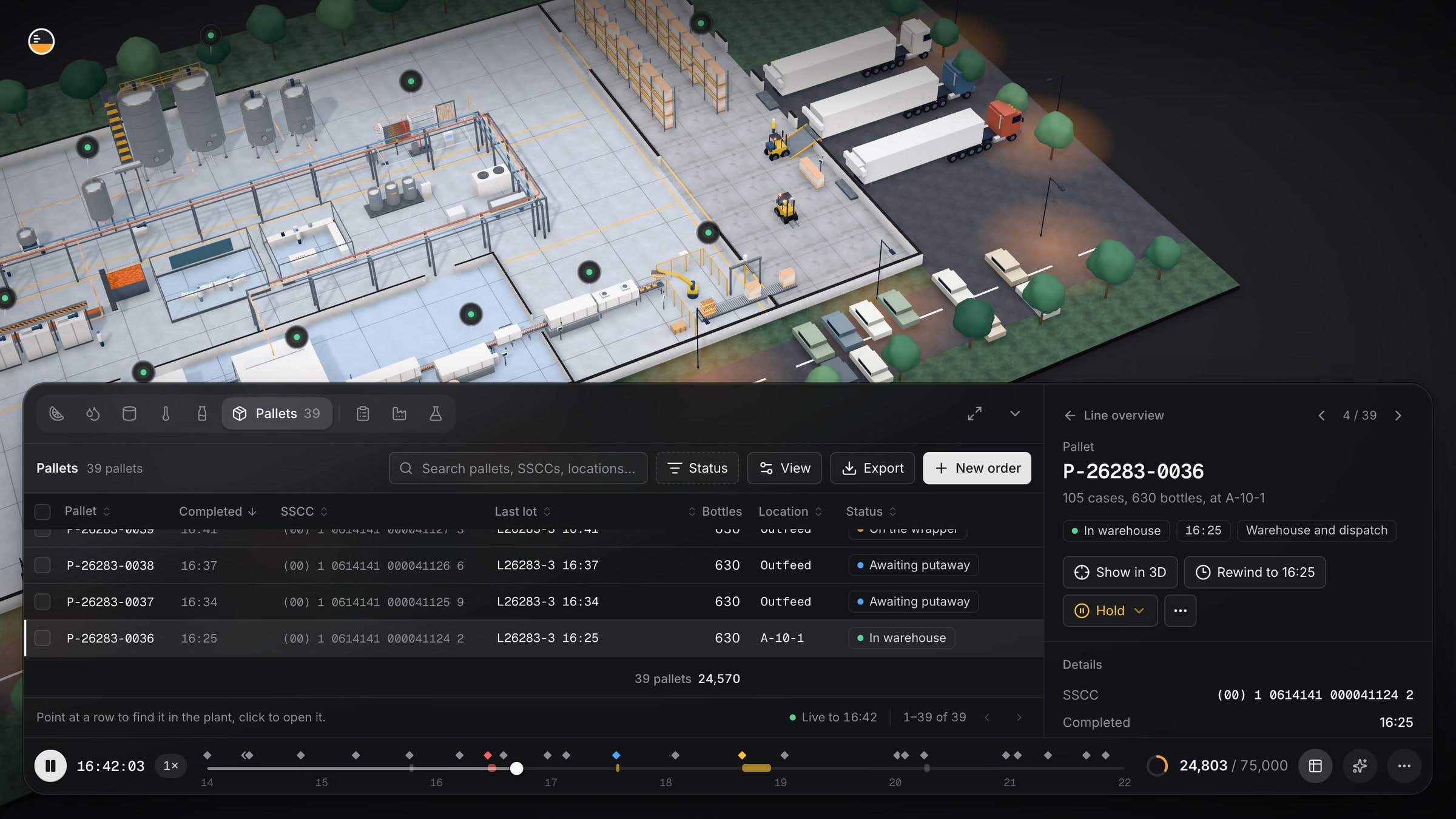Switch to the Pallets 39 tab
The height and width of the screenshot is (819, 1456).
[277, 414]
